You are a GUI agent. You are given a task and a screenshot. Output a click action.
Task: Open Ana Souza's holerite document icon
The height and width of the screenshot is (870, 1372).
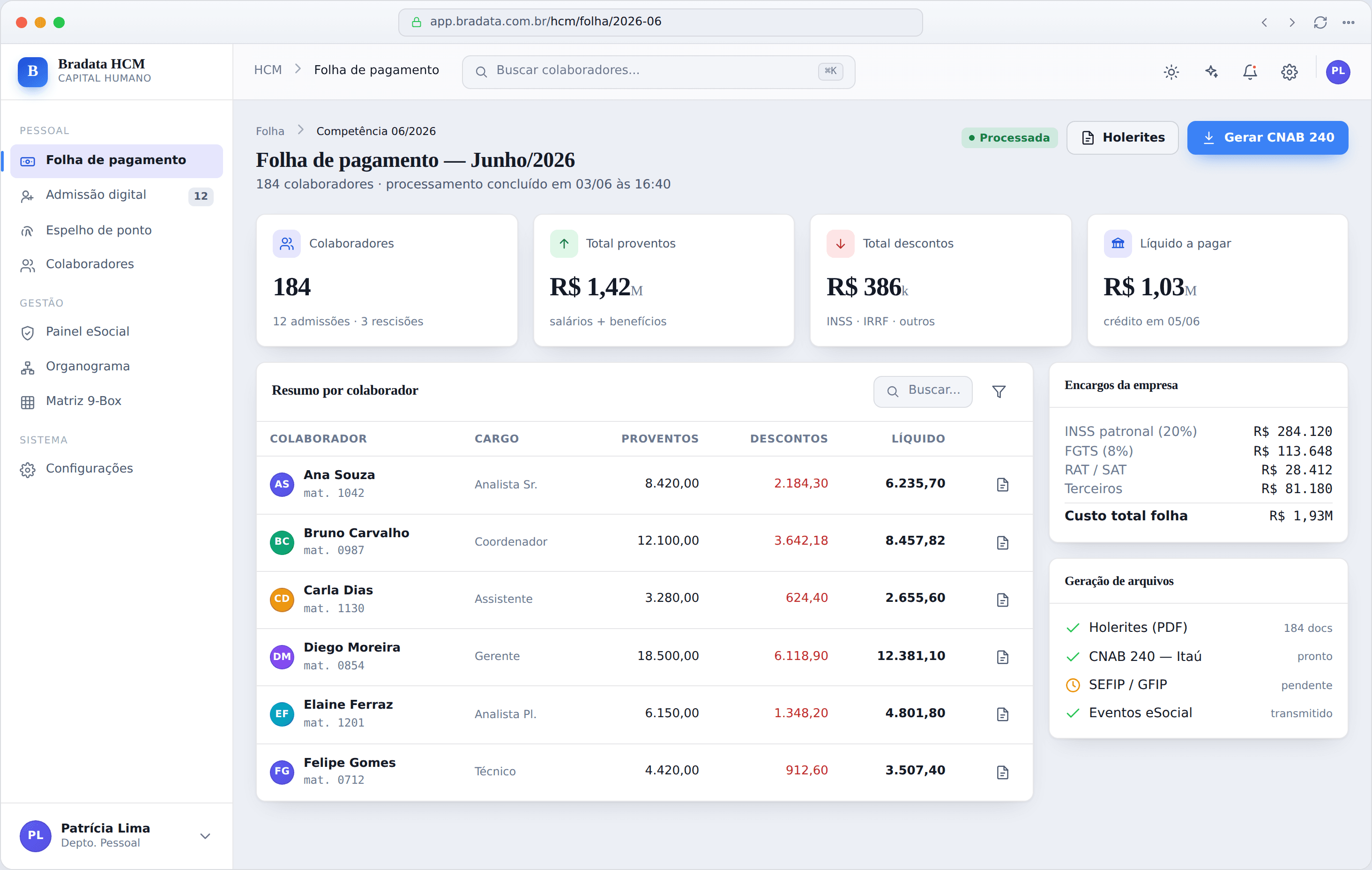(1003, 485)
